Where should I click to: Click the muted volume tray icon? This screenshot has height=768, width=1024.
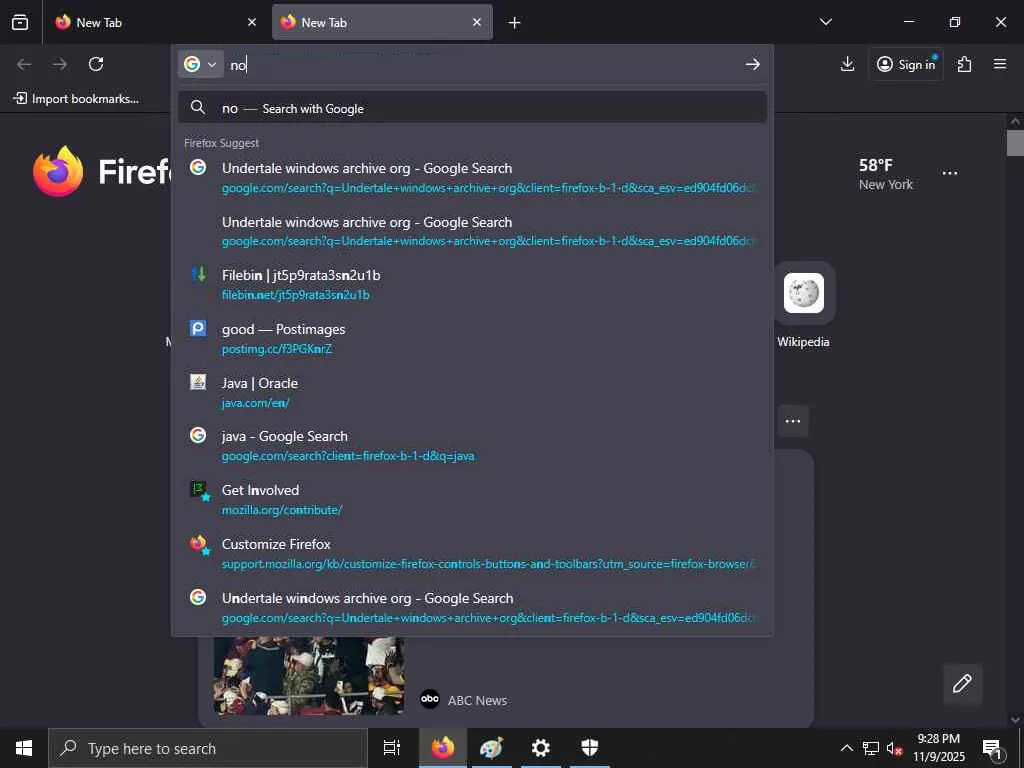[894, 748]
